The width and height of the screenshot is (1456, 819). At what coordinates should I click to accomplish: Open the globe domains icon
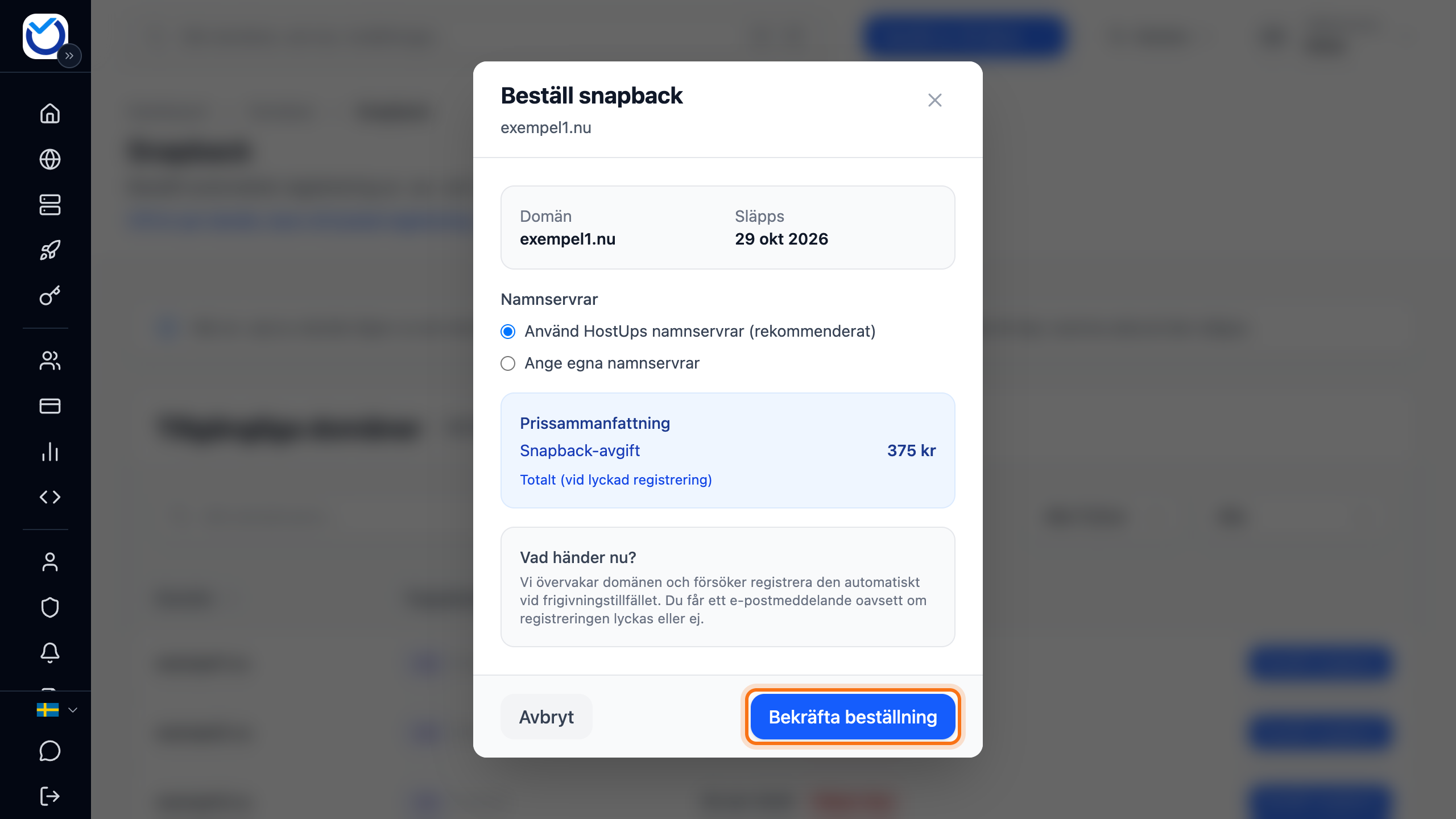(x=50, y=159)
